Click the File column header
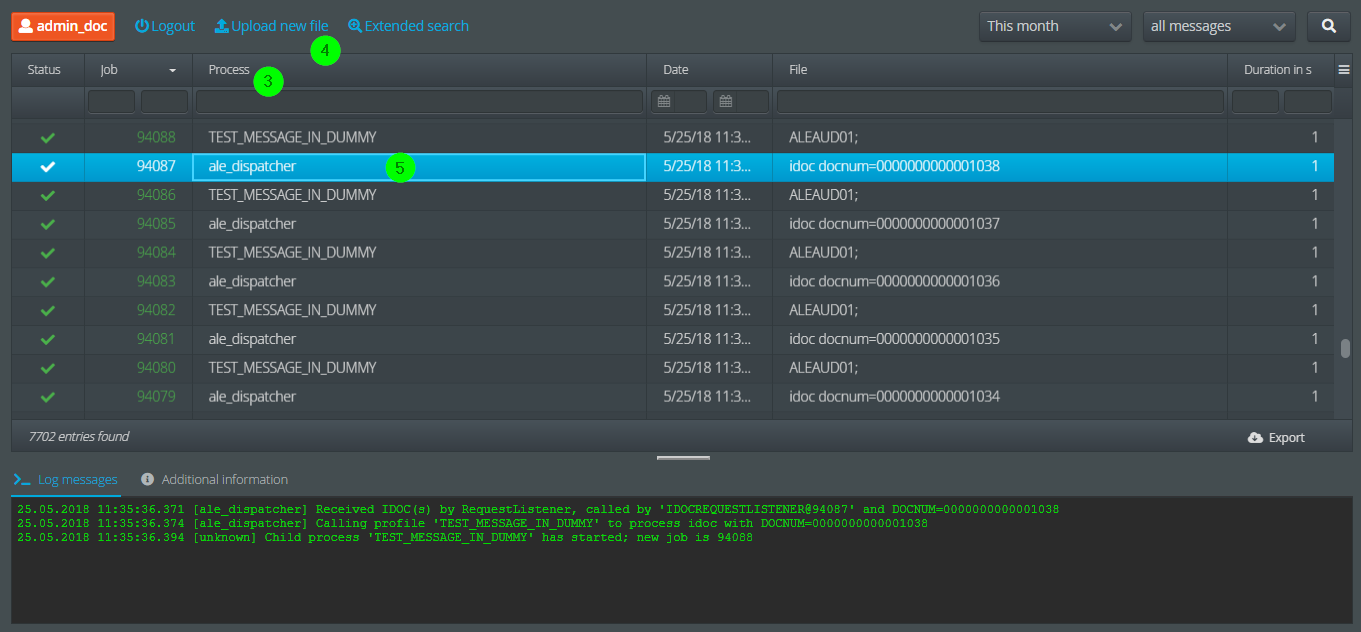 tap(798, 70)
